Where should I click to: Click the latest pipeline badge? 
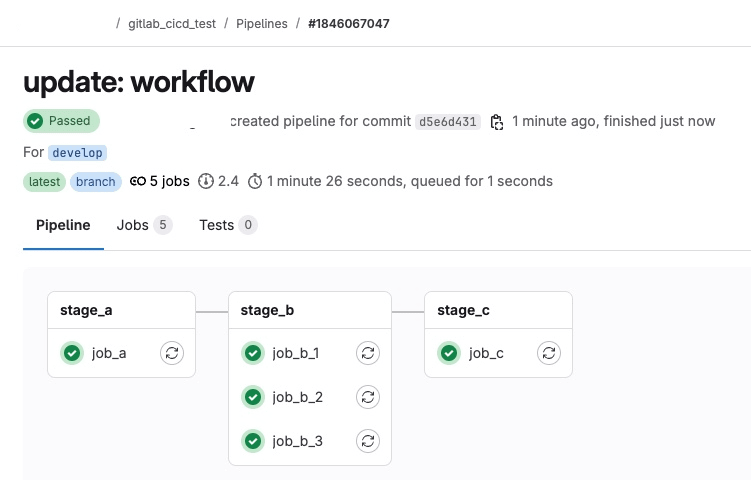pos(45,182)
